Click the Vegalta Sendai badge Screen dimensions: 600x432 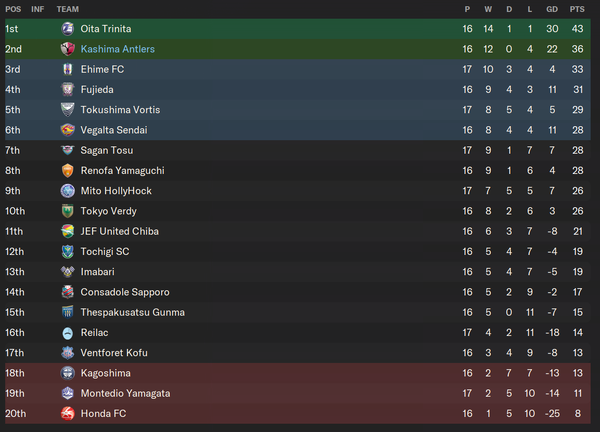pyautogui.click(x=68, y=130)
